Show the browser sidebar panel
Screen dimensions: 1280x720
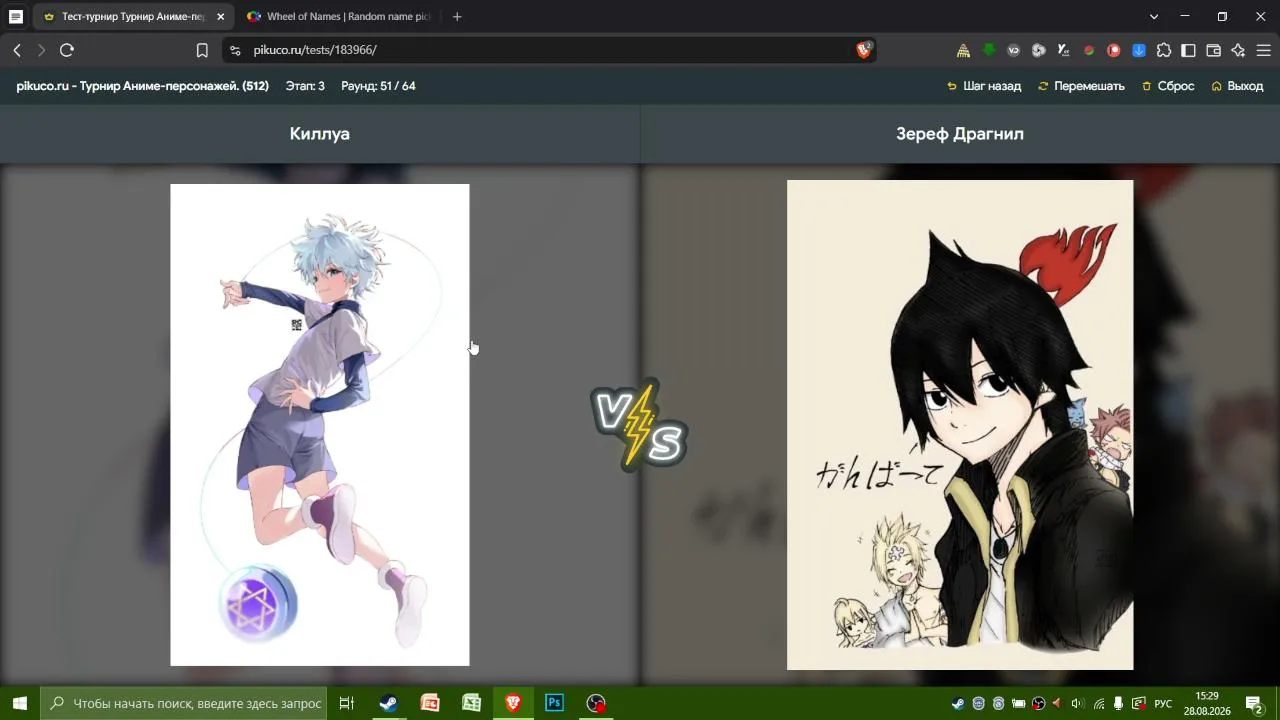click(x=1188, y=50)
